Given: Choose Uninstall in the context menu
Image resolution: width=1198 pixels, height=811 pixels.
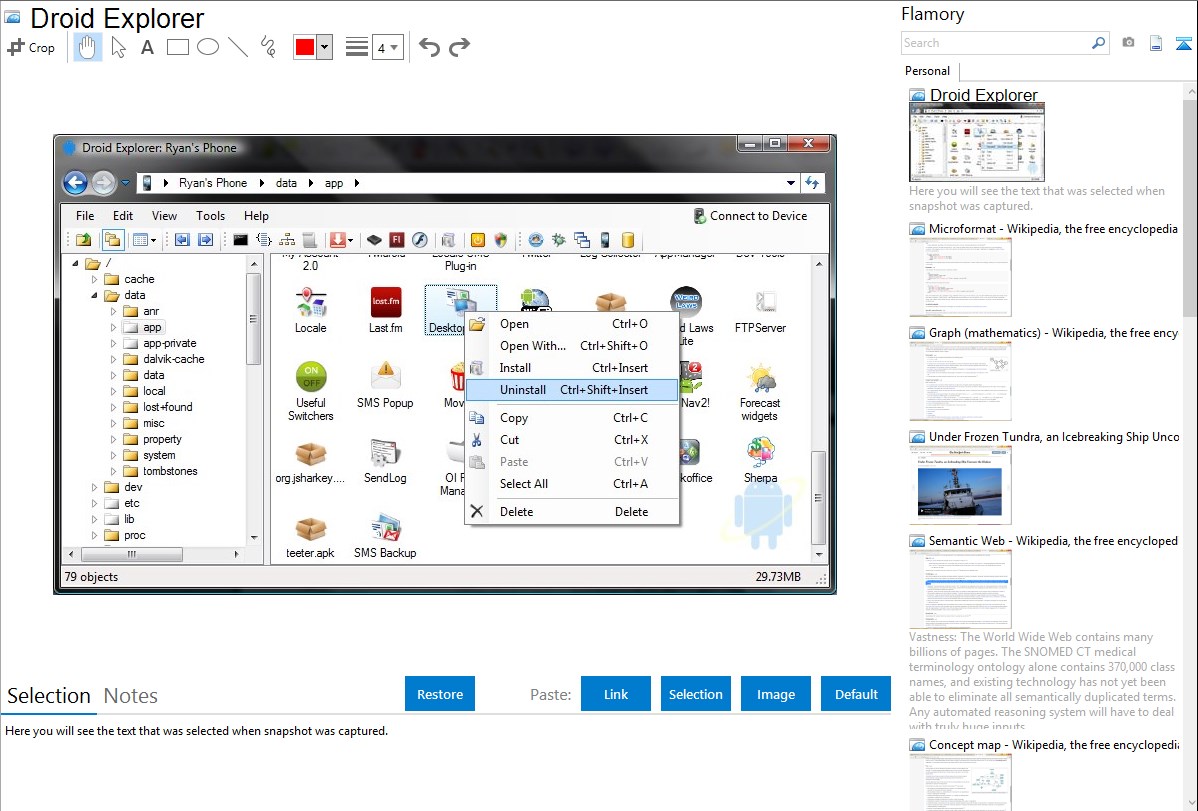Looking at the screenshot, I should [x=571, y=390].
